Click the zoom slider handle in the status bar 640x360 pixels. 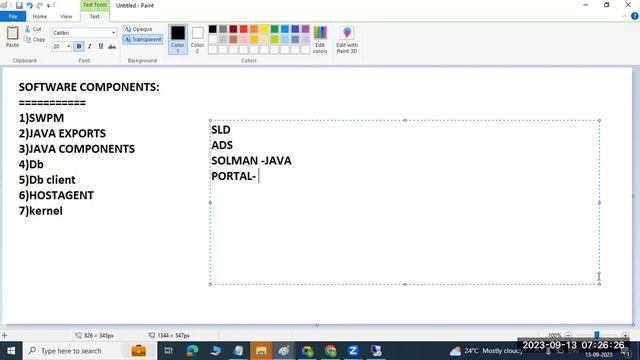click(597, 335)
